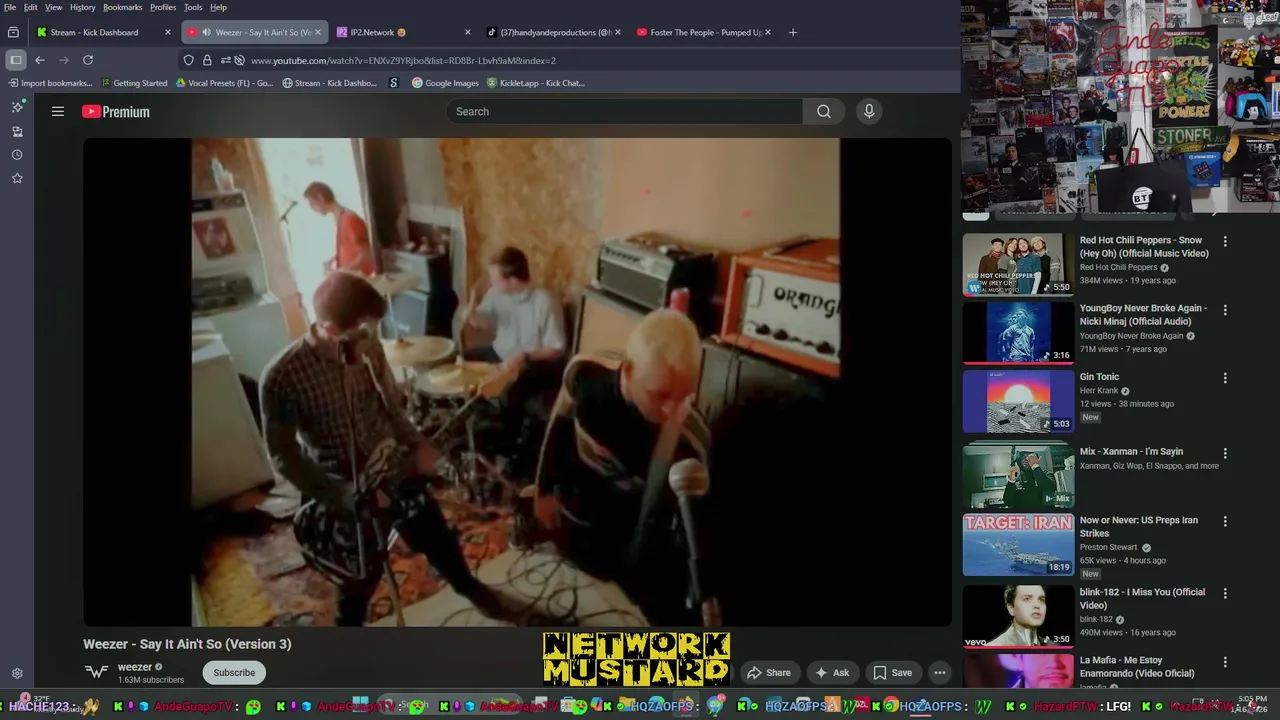Click the Ask button
Viewport: 1280px width, 720px height.
[x=832, y=673]
